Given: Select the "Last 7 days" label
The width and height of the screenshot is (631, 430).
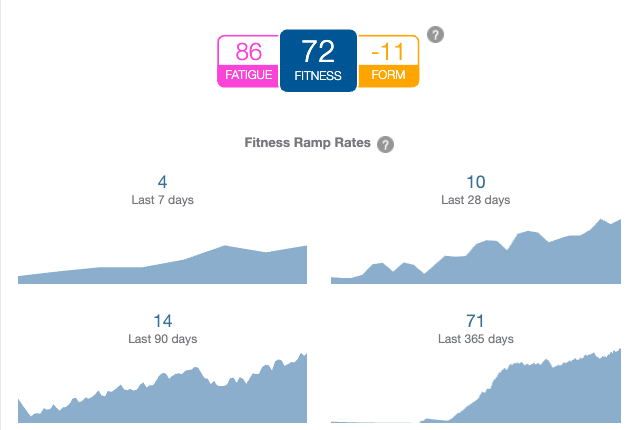Looking at the screenshot, I should [x=162, y=200].
